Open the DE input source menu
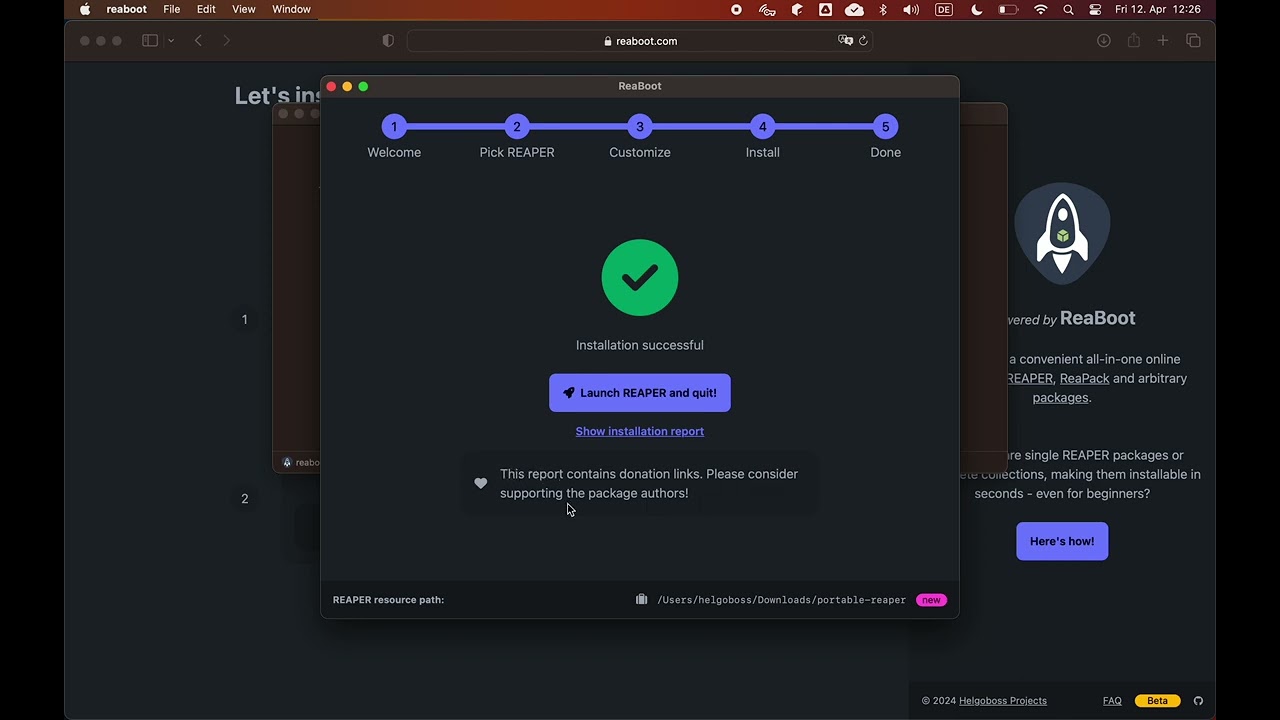 (x=944, y=10)
